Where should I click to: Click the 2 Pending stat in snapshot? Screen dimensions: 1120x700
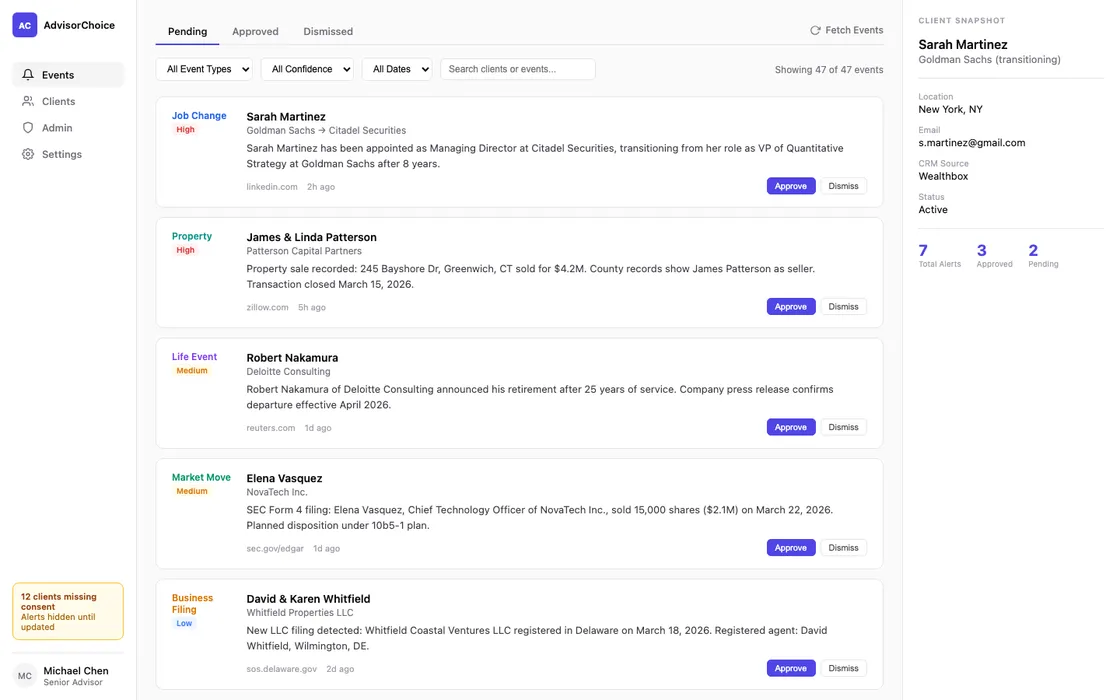(1043, 256)
